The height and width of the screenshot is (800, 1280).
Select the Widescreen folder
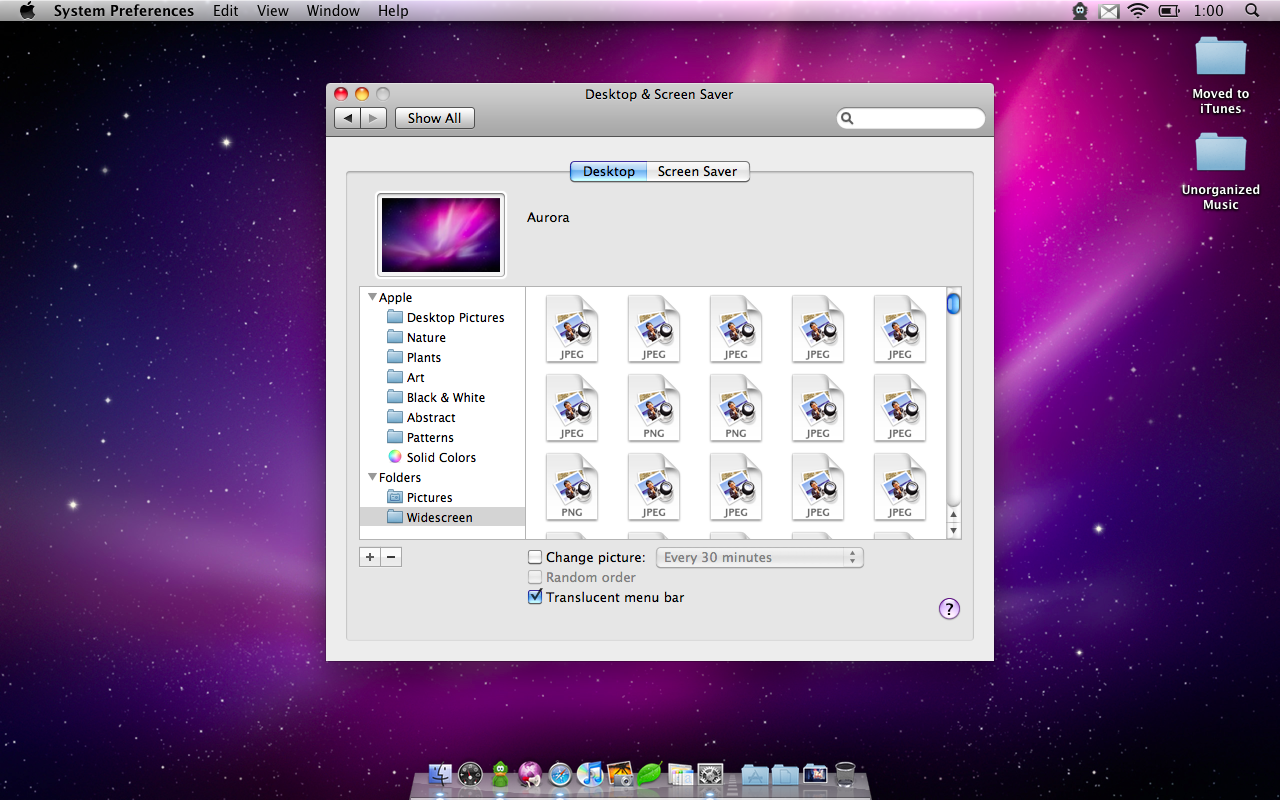[442, 517]
